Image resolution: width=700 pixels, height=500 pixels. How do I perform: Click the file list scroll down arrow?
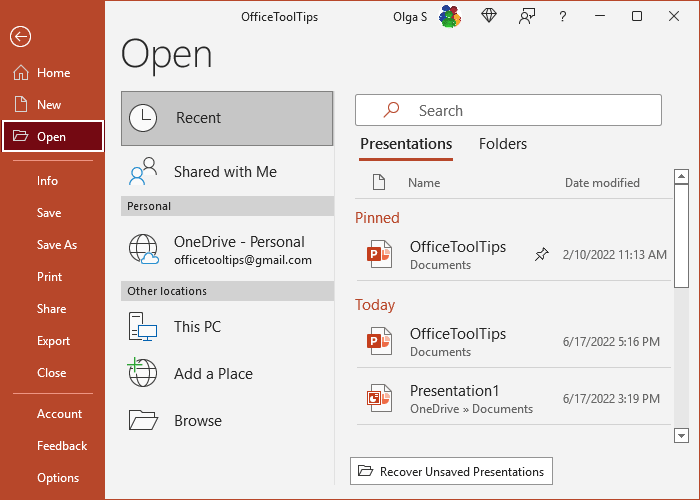click(681, 435)
